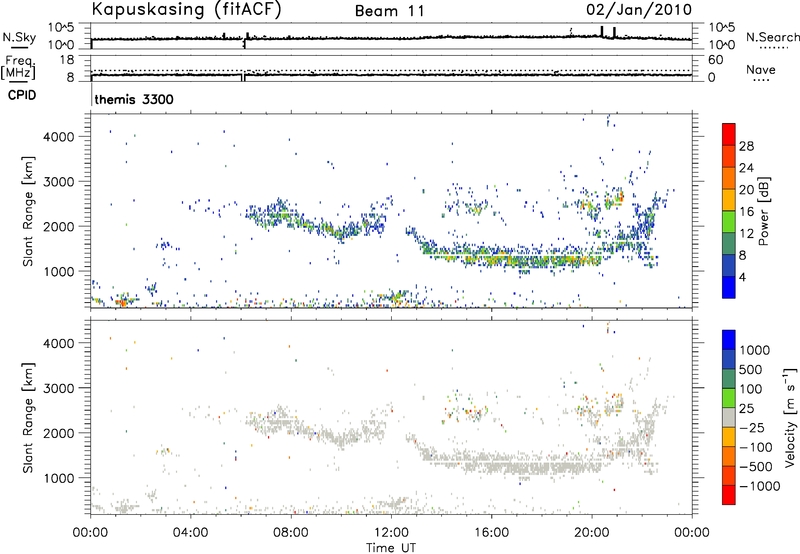Click the blue top of velocity colorbar
Image resolution: width=800 pixels, height=554 pixels.
[729, 340]
